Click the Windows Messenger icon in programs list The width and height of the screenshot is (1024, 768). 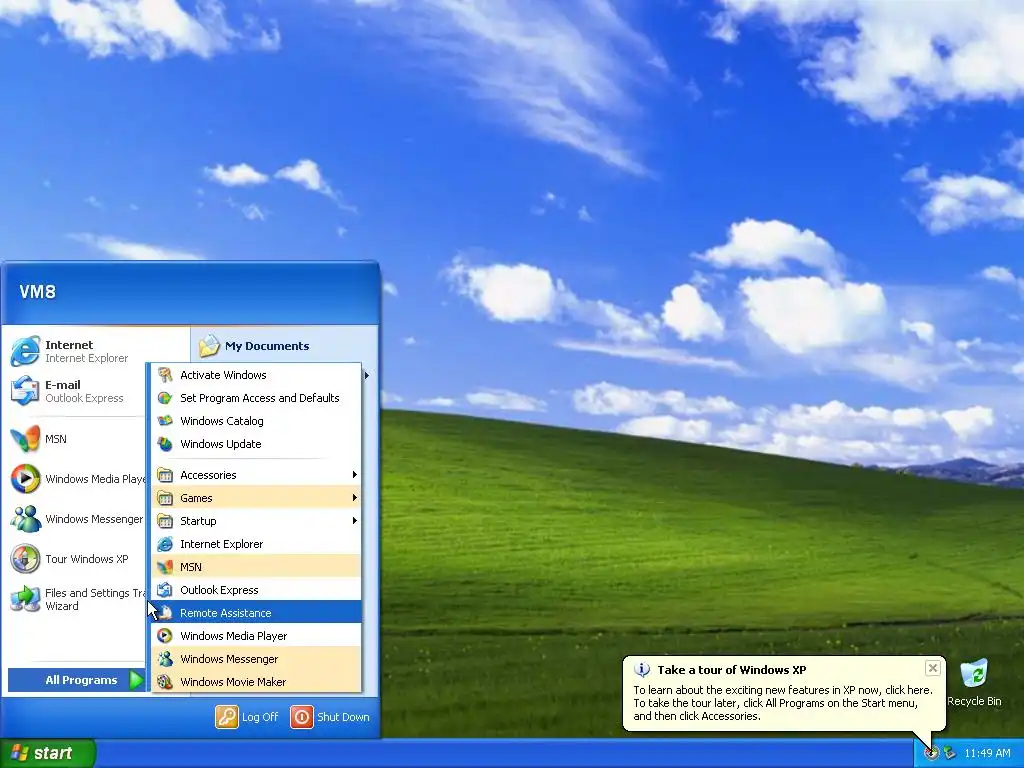165,659
